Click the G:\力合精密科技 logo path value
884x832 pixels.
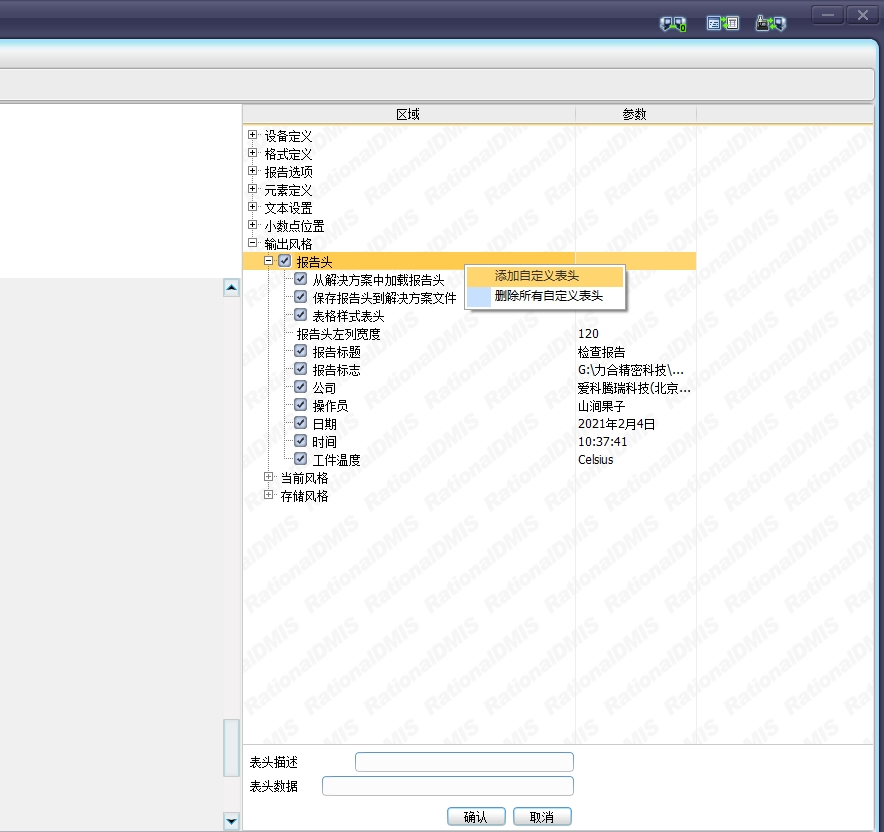coord(631,370)
